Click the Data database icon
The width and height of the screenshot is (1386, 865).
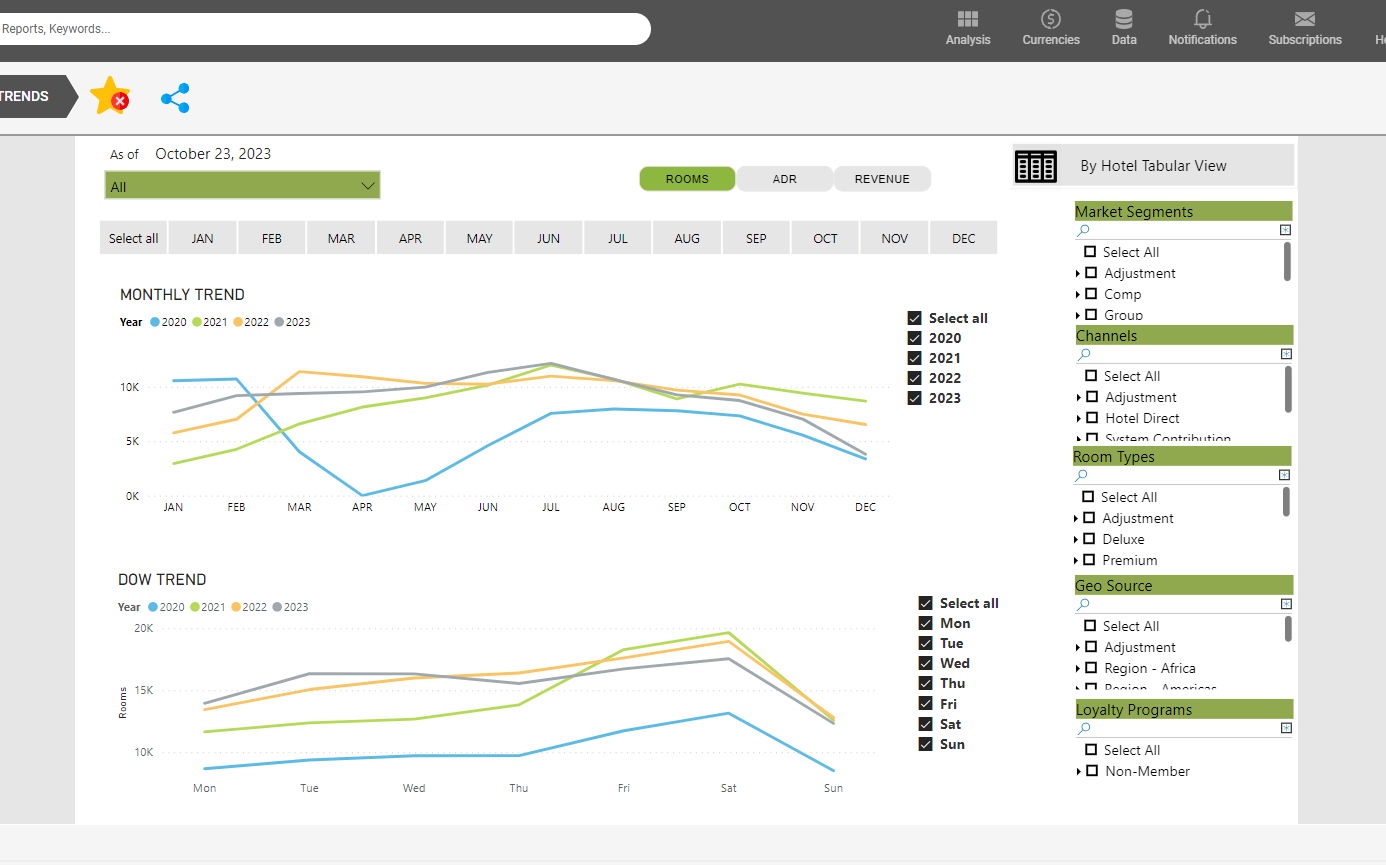(x=1123, y=19)
